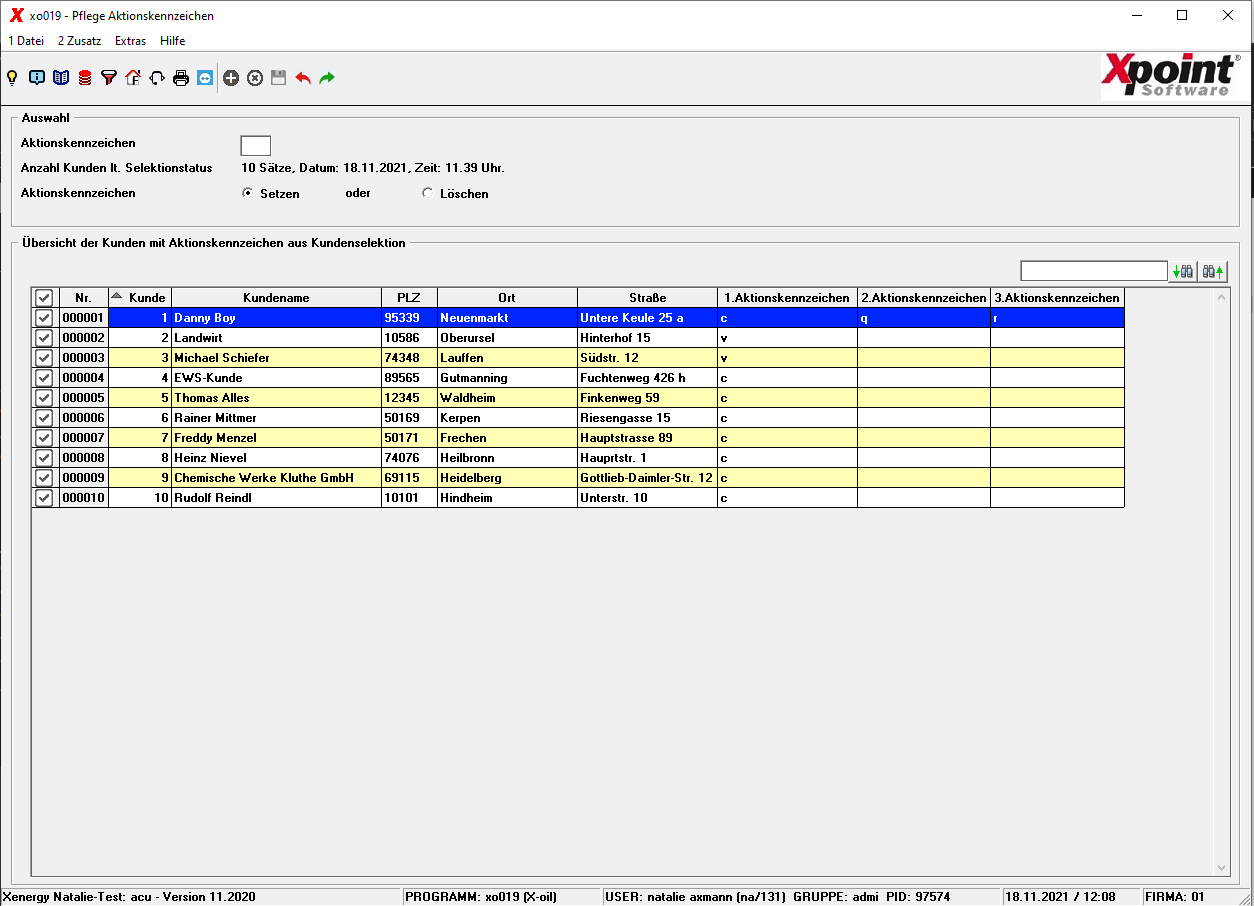Sort by the Ort column header
This screenshot has height=906, width=1254.
click(x=507, y=298)
